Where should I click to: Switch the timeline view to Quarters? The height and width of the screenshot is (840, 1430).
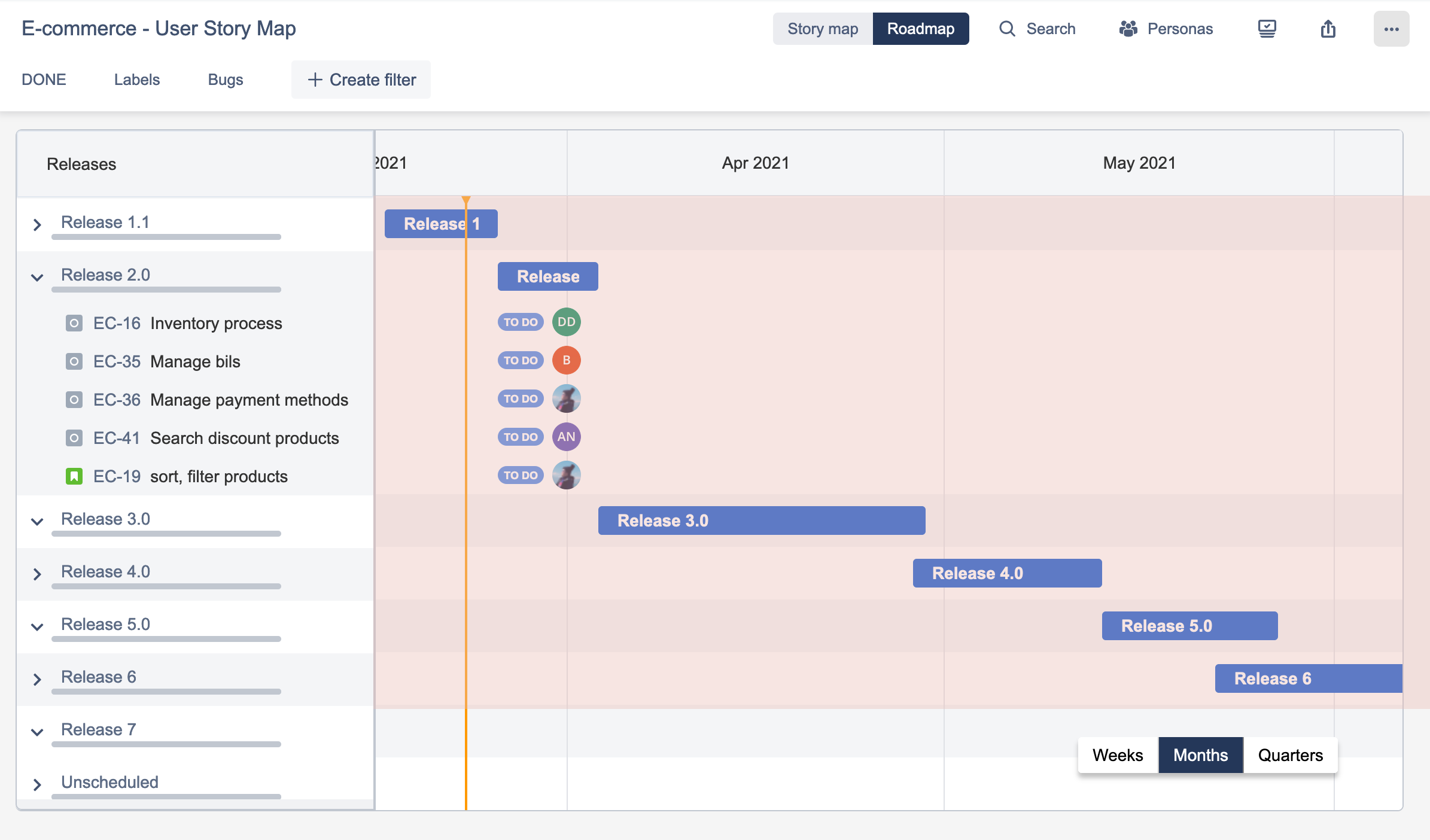[x=1291, y=755]
